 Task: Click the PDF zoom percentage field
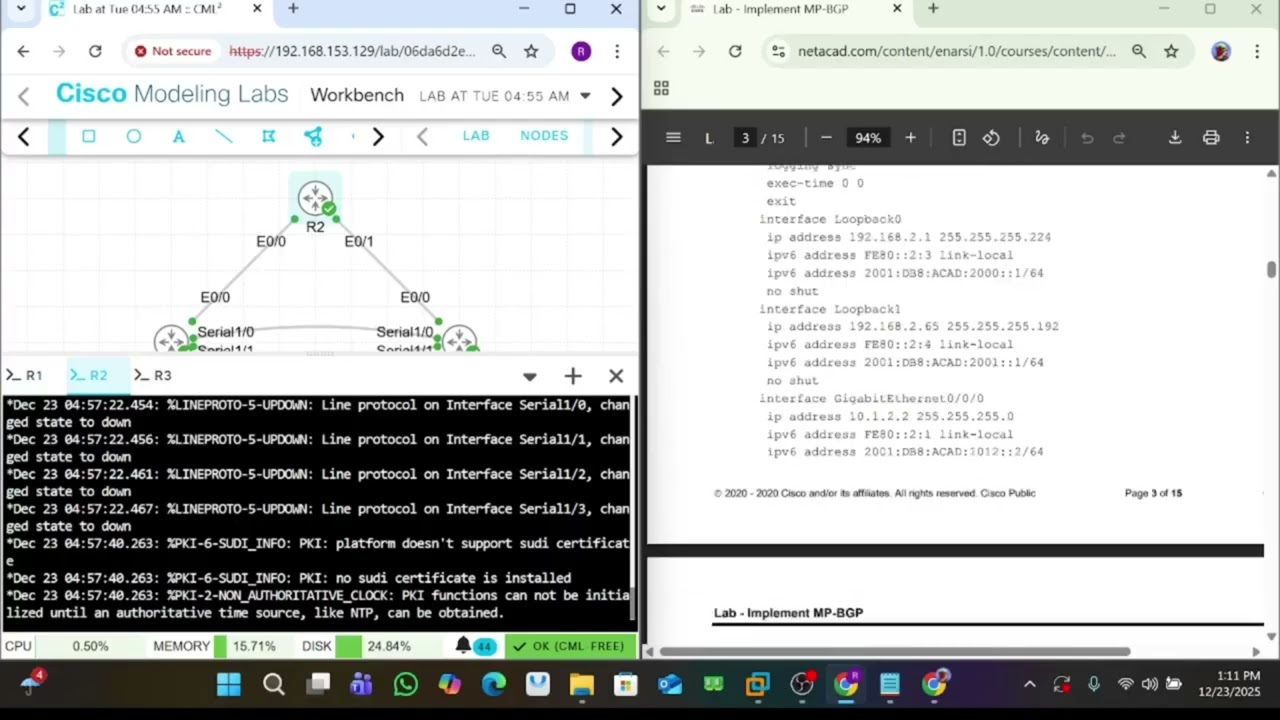(x=868, y=138)
